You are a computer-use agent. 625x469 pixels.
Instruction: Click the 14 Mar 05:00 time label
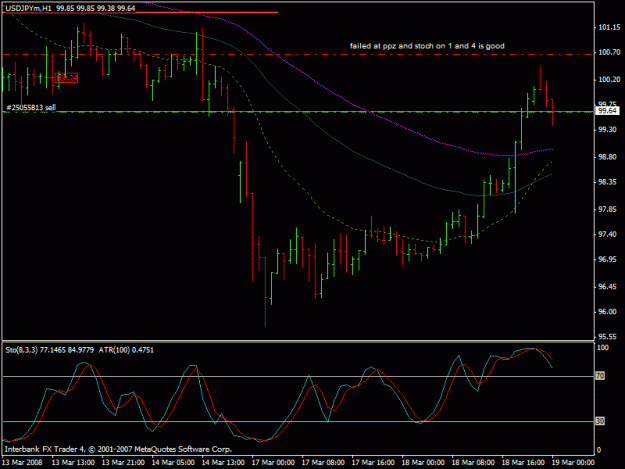point(173,463)
